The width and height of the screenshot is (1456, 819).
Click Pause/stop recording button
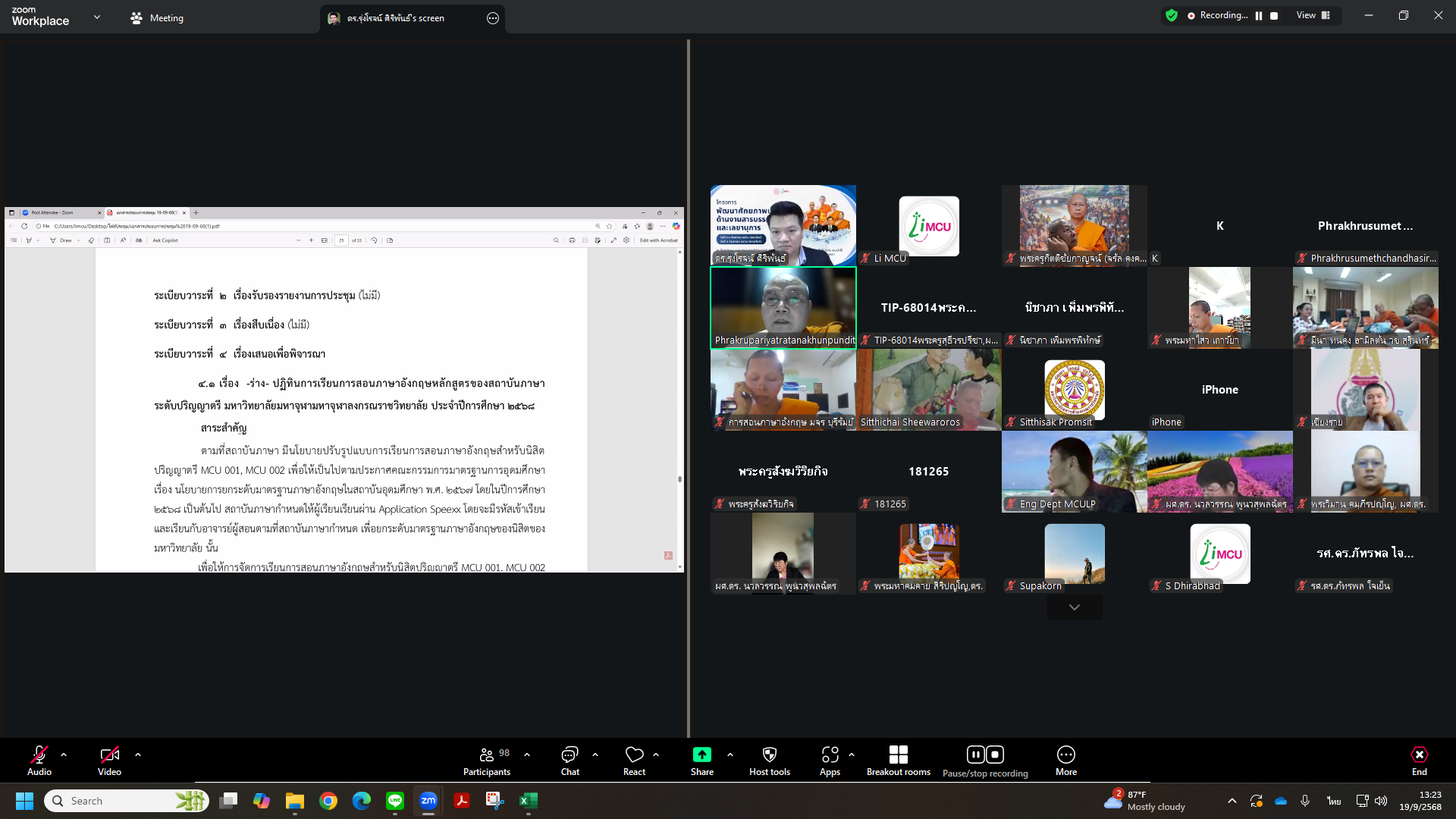985,761
